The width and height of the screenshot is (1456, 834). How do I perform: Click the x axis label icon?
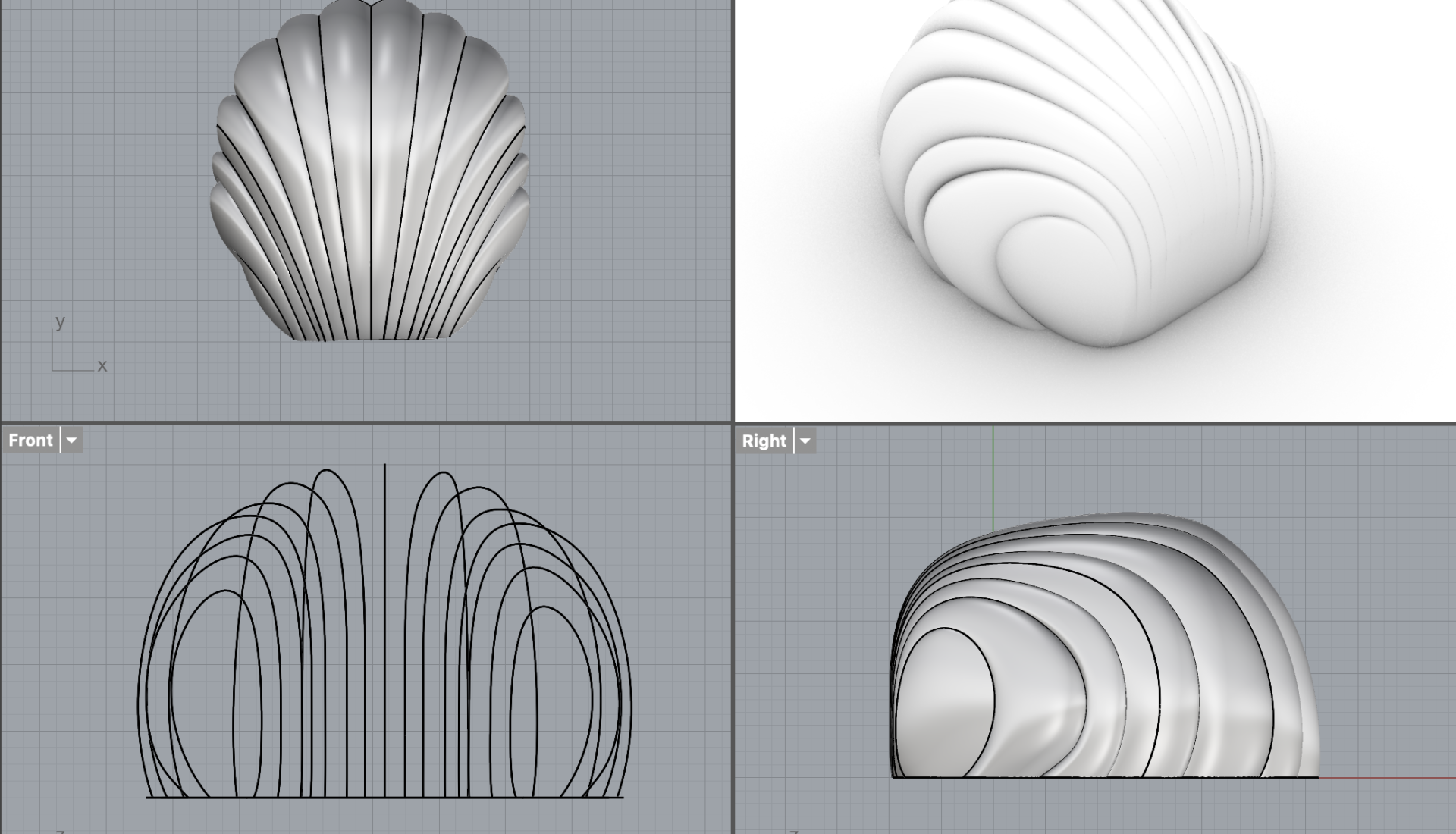(x=102, y=366)
